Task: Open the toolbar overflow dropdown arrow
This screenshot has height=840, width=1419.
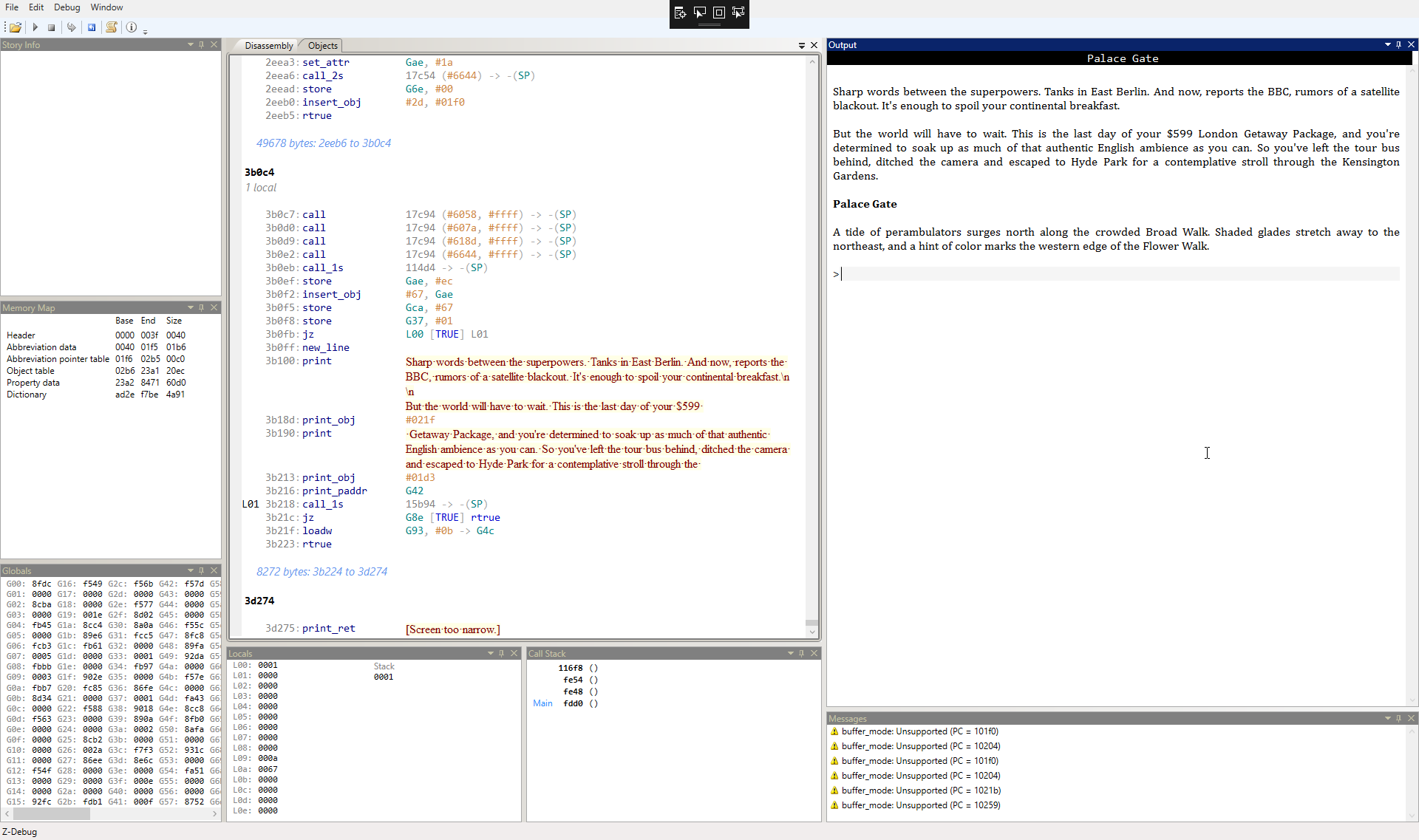Action: [x=146, y=32]
